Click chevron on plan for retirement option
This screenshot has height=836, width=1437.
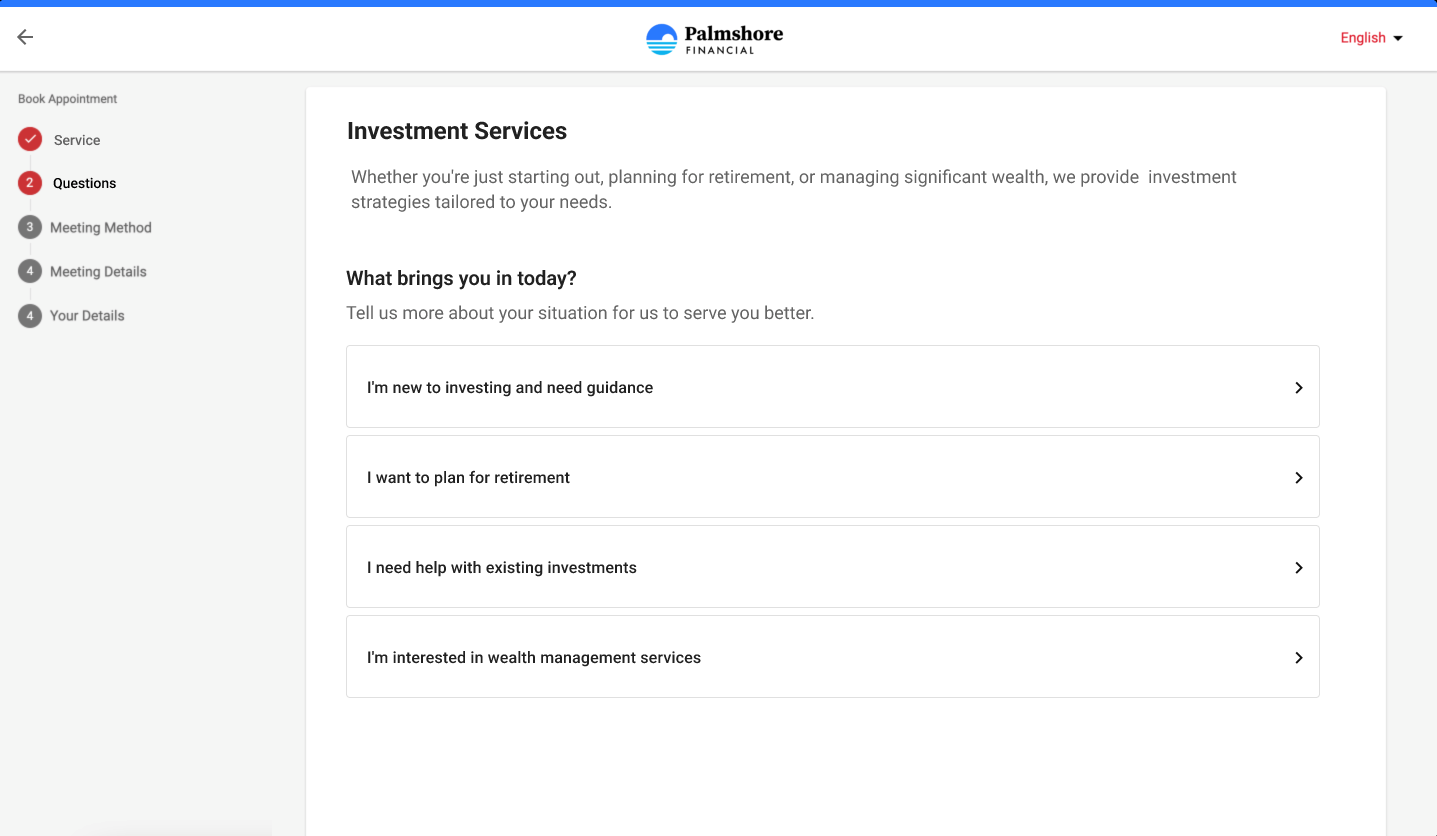point(1299,477)
